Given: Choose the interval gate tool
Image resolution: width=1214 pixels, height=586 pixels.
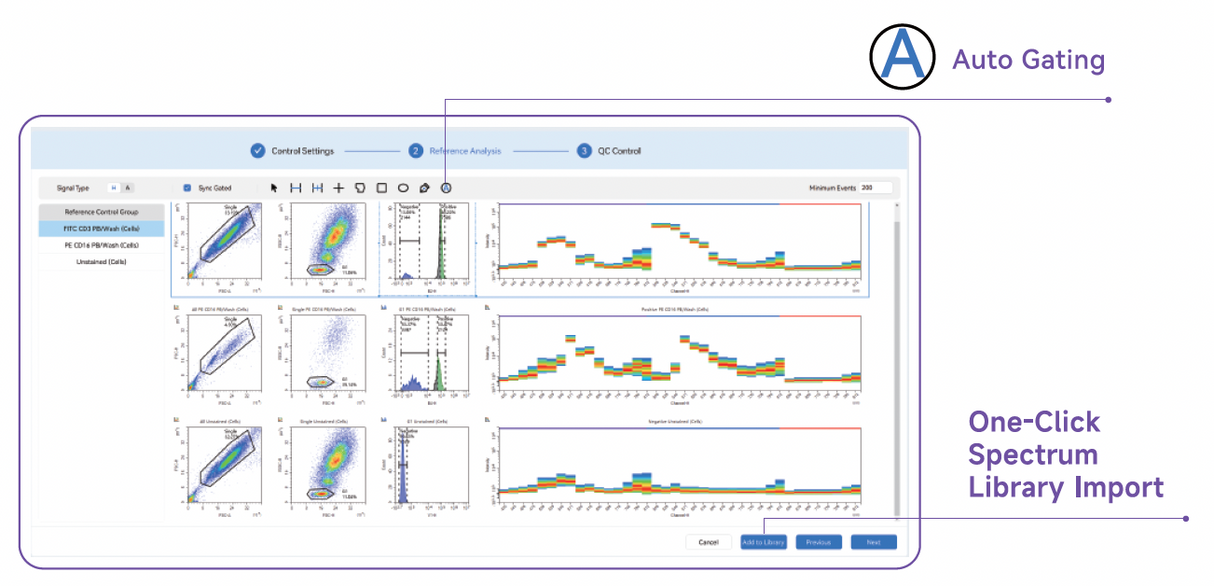Looking at the screenshot, I should click(296, 188).
